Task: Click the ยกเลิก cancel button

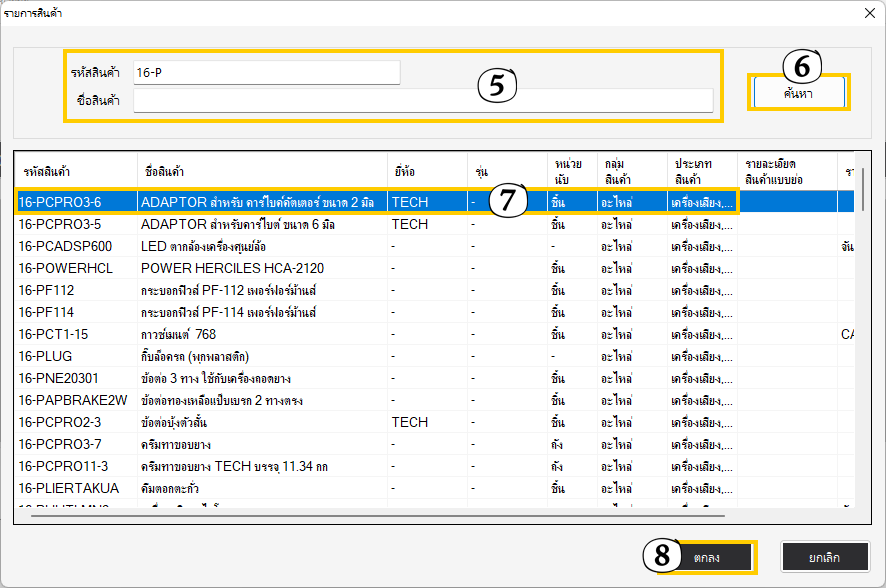Action: pos(824,556)
